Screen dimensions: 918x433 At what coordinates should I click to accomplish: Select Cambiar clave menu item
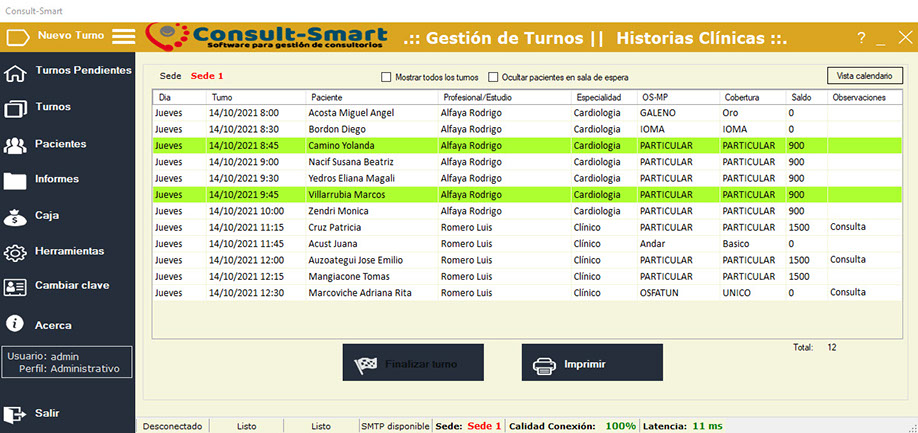tap(72, 286)
